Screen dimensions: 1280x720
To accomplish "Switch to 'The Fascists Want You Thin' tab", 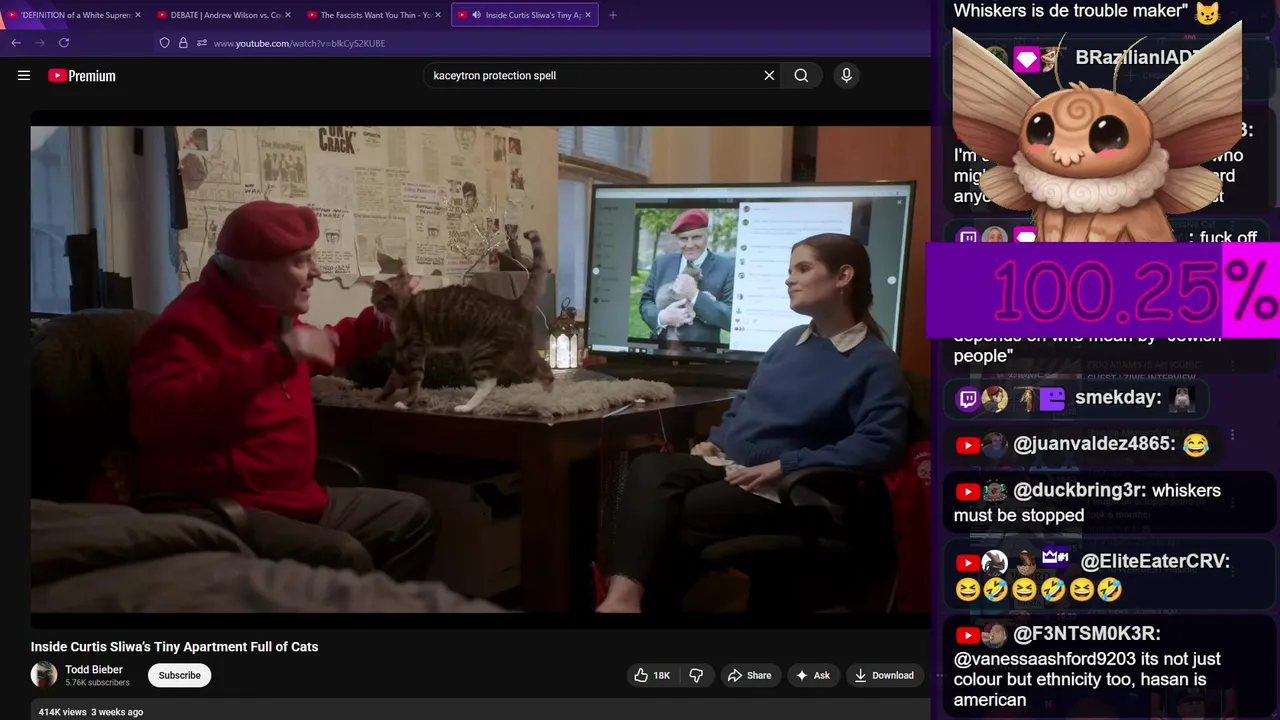I will pos(372,15).
